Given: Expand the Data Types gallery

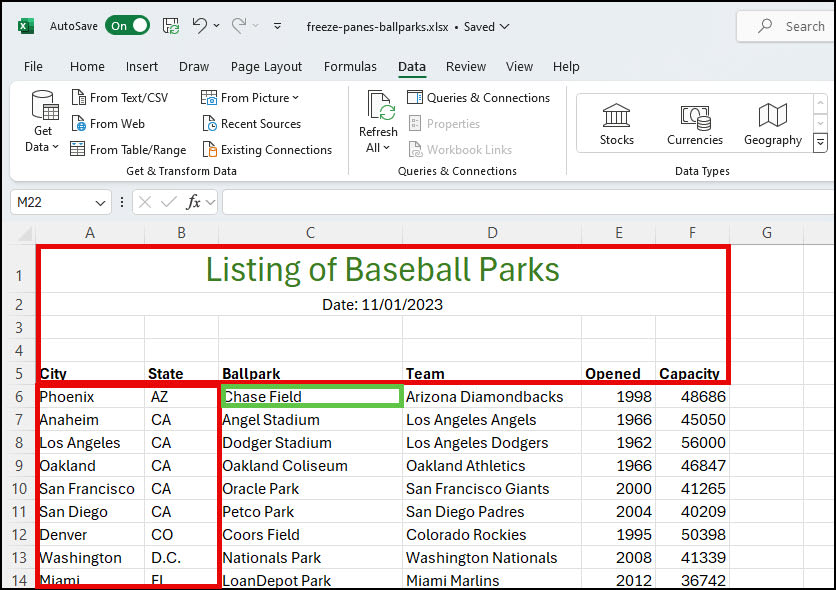Looking at the screenshot, I should pos(820,143).
